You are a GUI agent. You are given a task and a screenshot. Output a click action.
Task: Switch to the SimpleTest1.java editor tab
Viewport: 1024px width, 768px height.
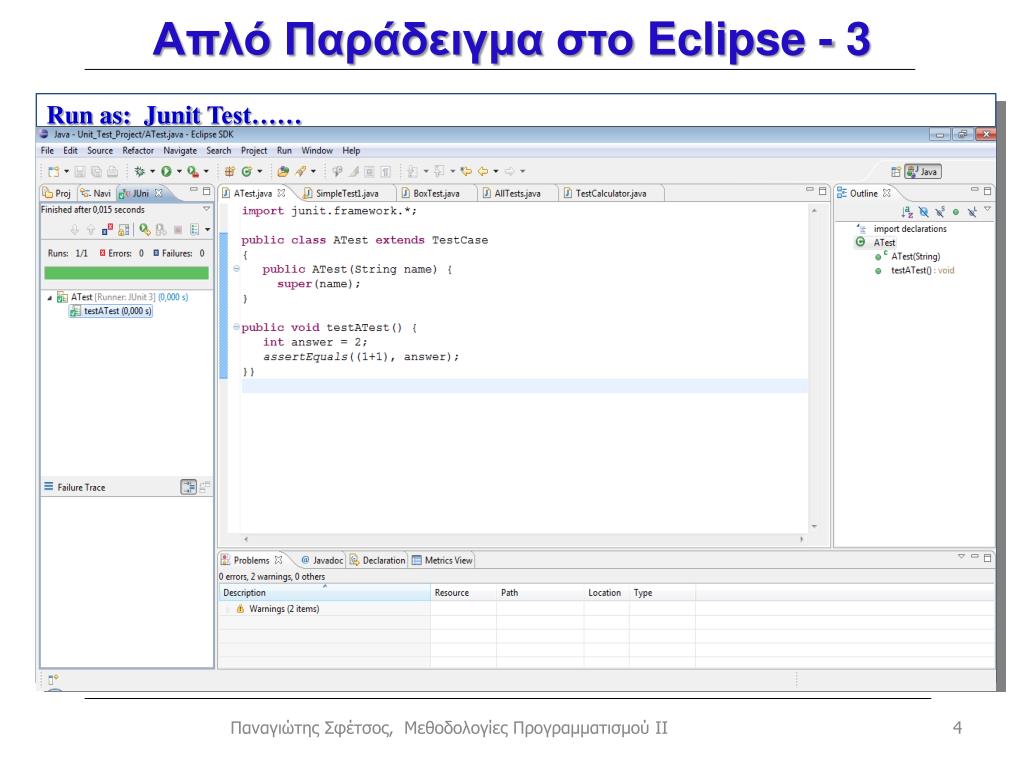click(347, 193)
